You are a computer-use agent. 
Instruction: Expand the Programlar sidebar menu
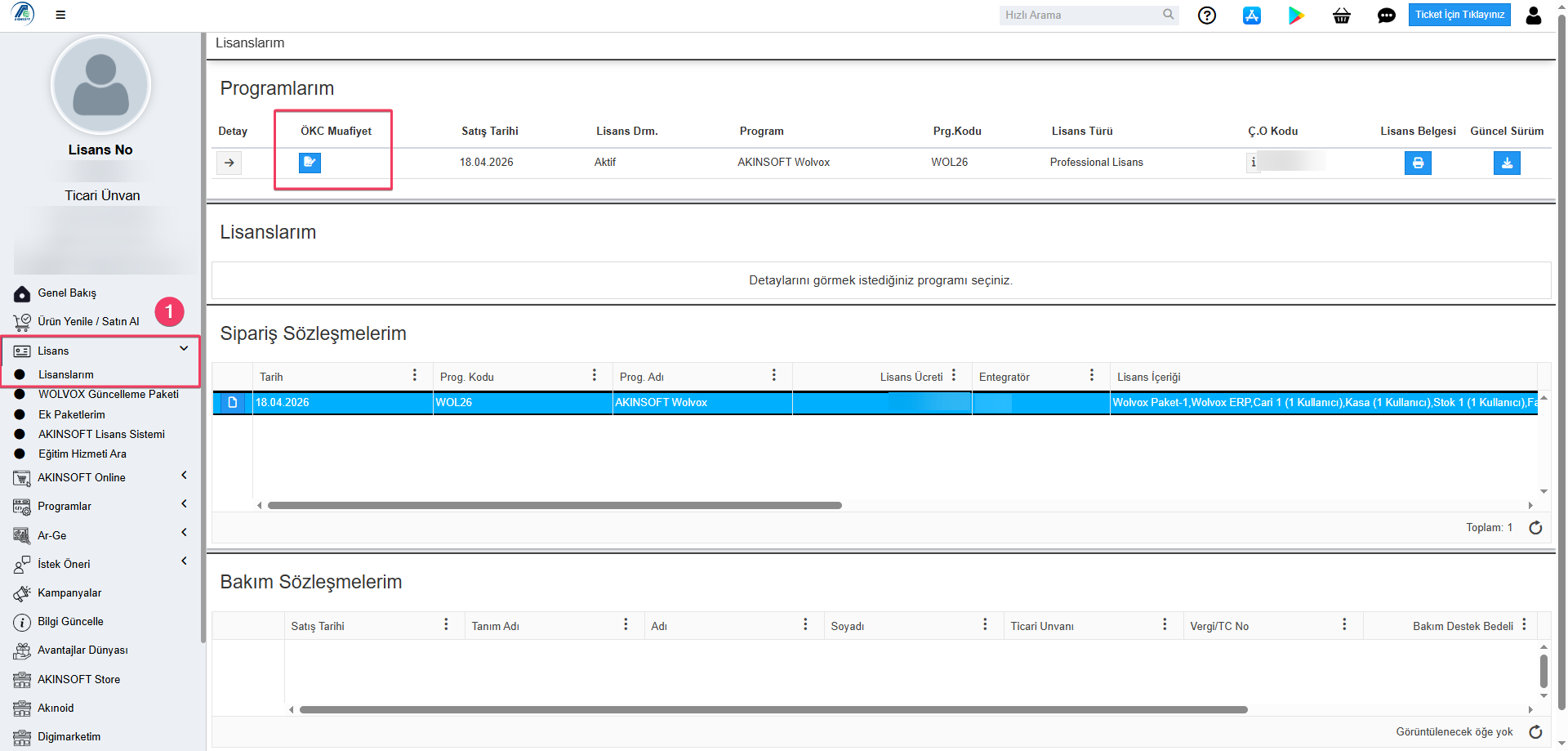pyautogui.click(x=184, y=504)
